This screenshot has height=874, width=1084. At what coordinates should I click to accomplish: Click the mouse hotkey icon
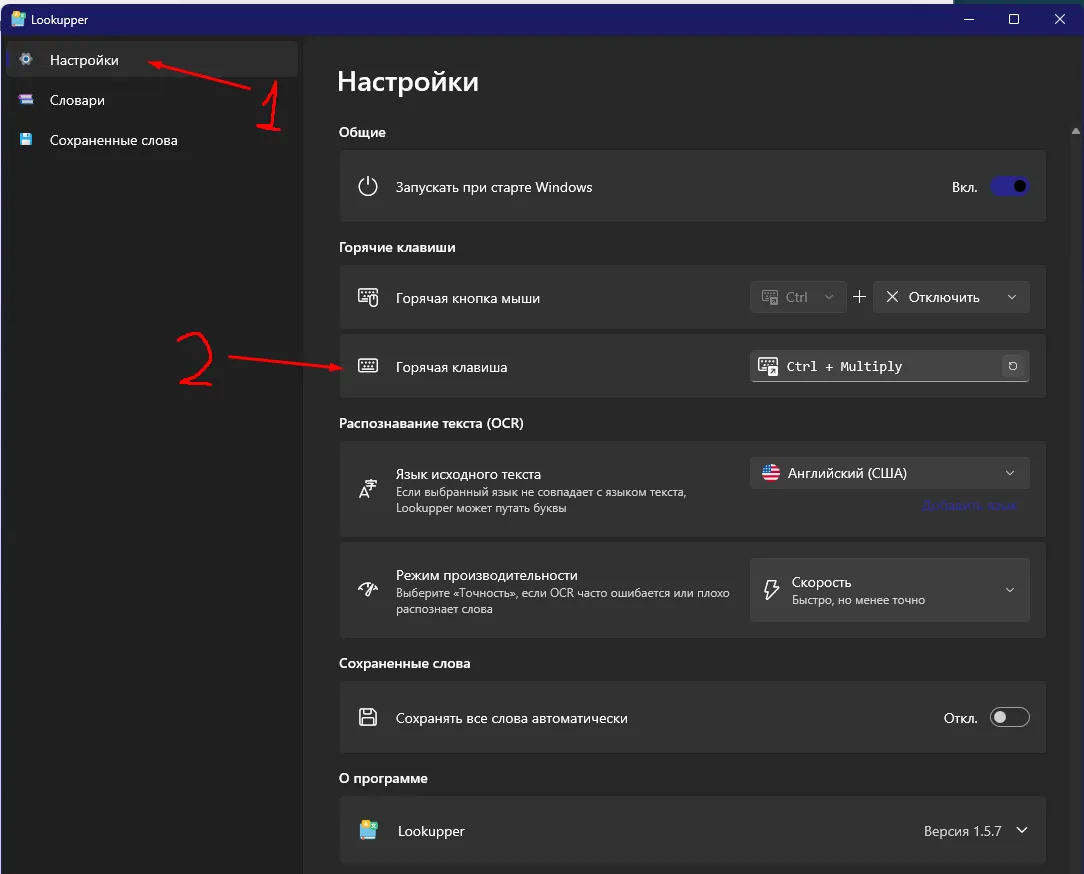pos(367,297)
